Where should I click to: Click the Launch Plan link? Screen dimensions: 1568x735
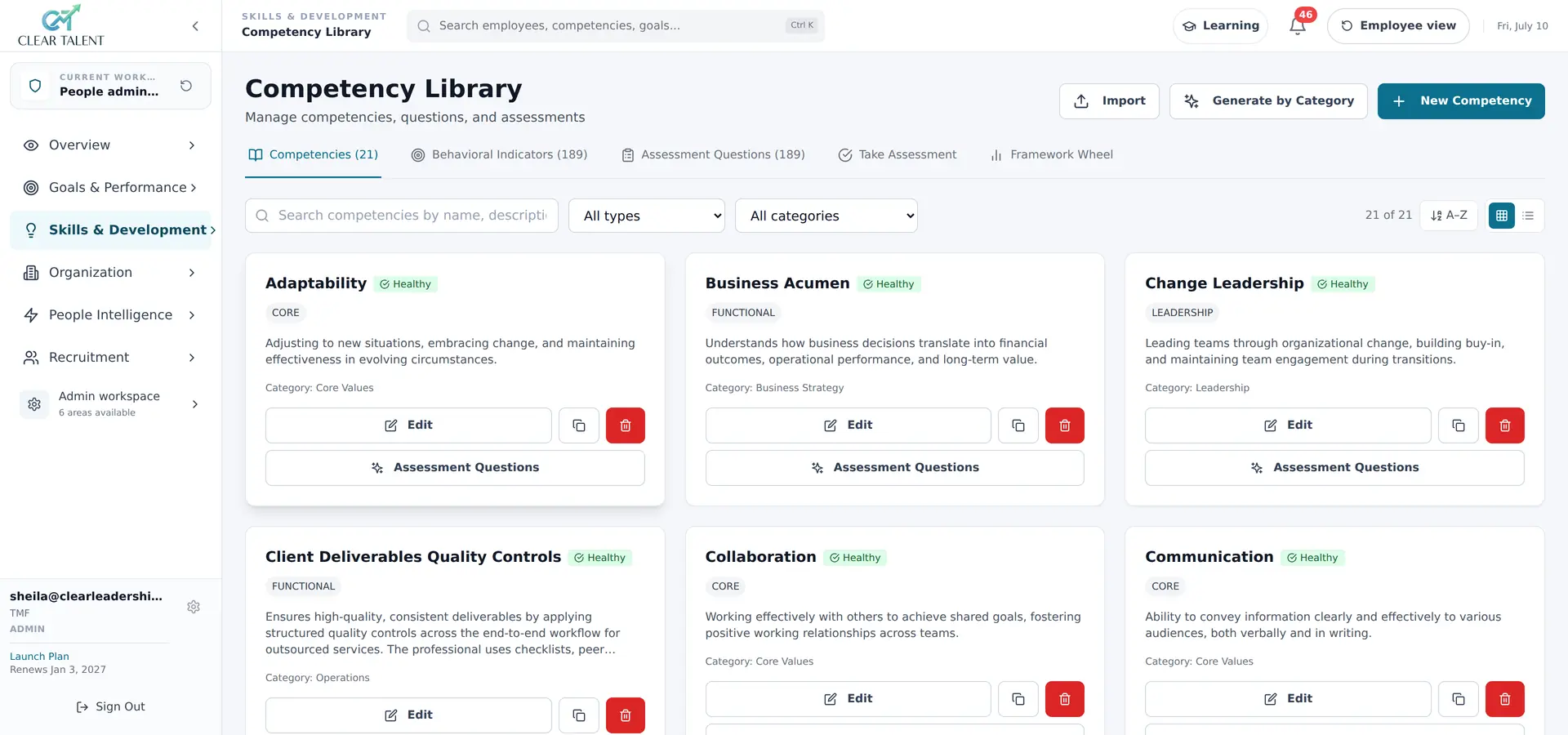pos(39,657)
